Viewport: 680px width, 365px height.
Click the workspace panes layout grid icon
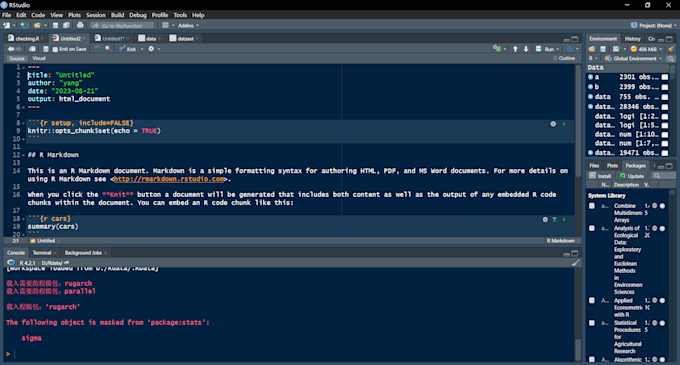click(165, 26)
